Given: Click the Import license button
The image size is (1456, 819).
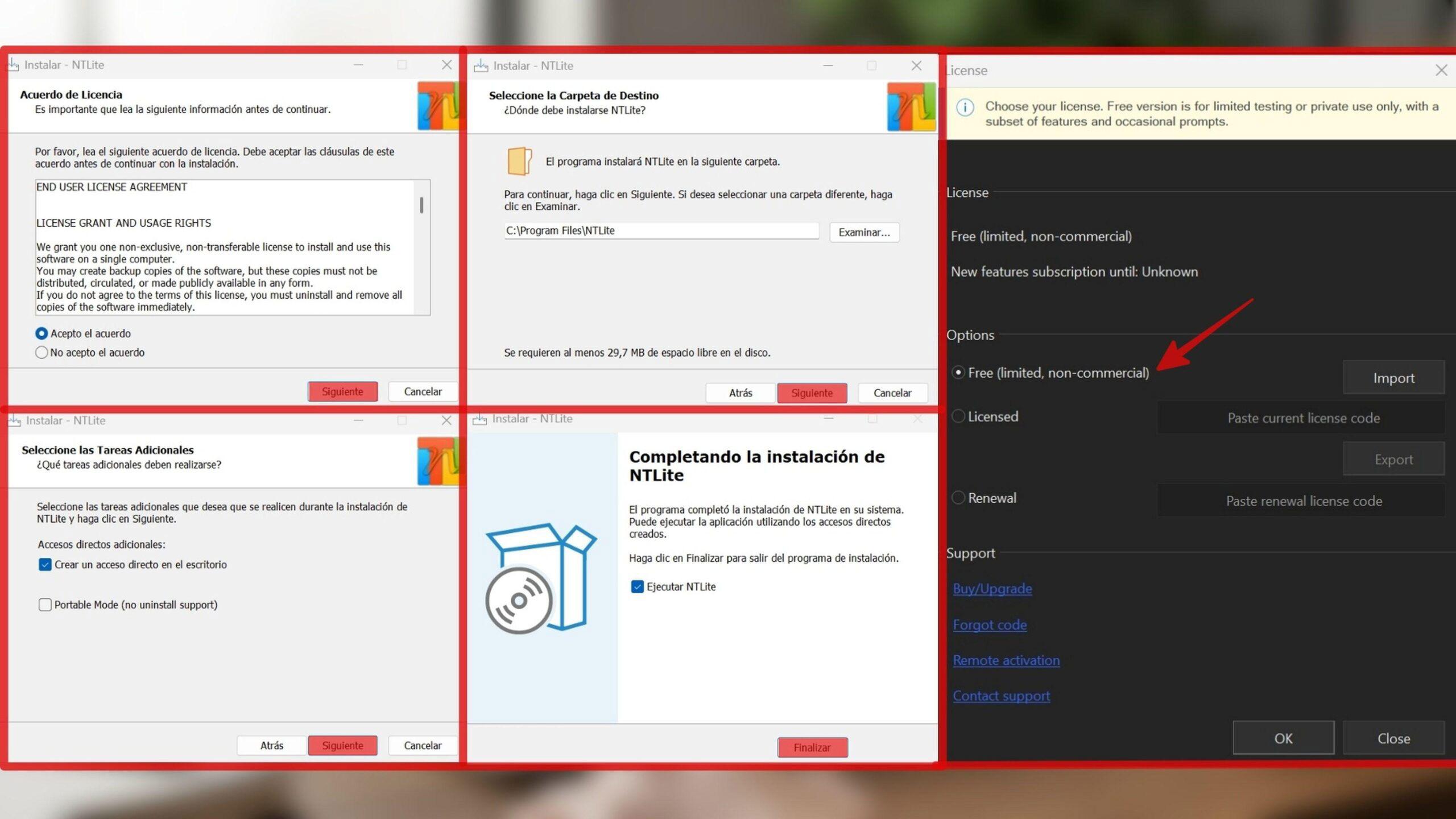Looking at the screenshot, I should click(x=1393, y=378).
